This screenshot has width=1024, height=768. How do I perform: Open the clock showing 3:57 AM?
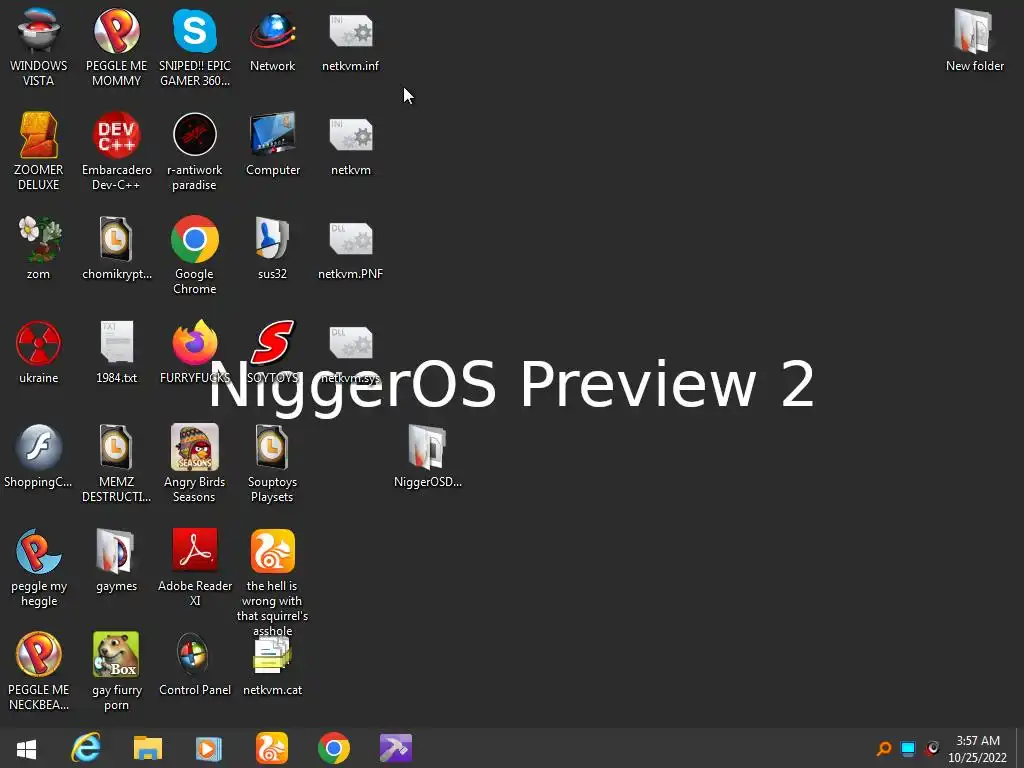point(978,749)
